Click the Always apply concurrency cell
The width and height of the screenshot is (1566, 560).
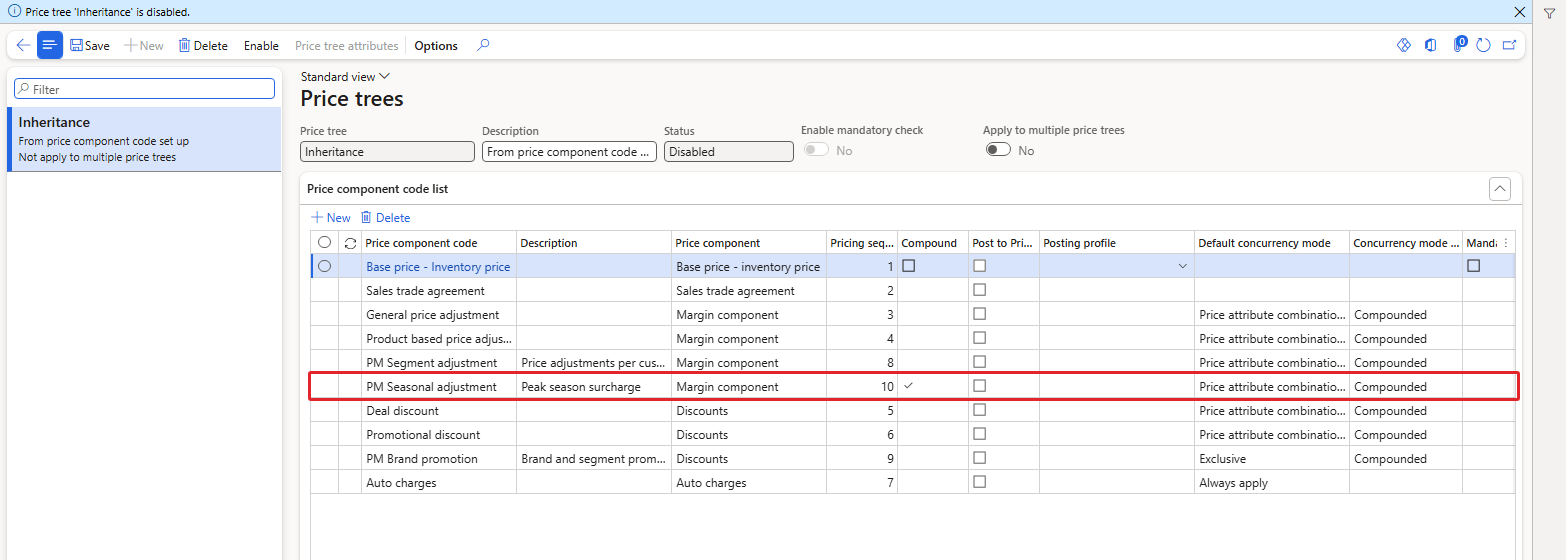point(1272,483)
